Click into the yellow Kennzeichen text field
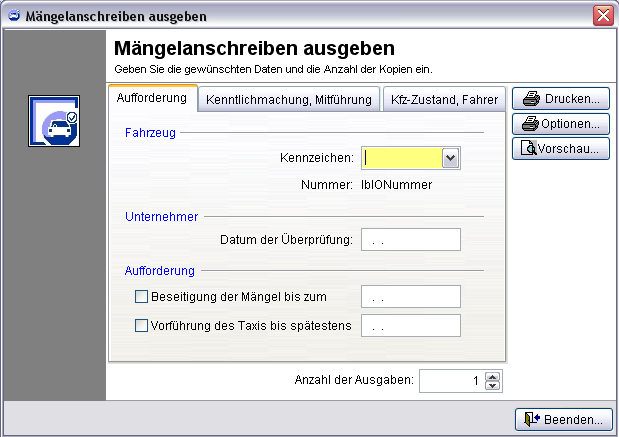 click(401, 157)
